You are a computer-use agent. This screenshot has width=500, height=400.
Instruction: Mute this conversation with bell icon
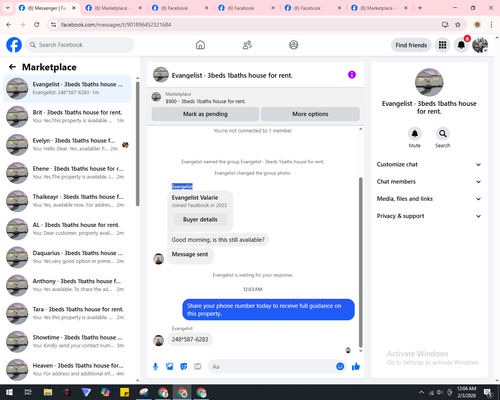[414, 134]
